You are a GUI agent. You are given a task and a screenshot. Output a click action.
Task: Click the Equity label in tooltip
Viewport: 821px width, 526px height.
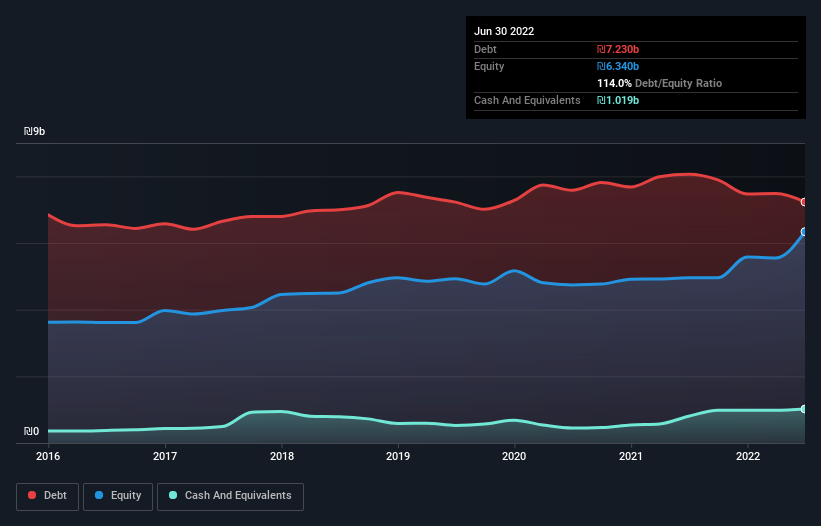[x=489, y=66]
